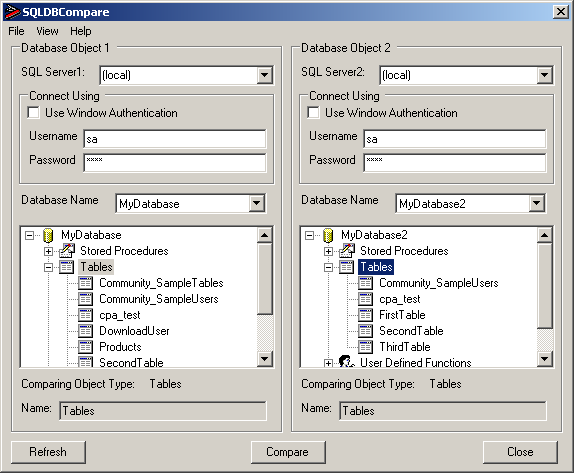Click Tables folder icon in MyDatabase2 tree
The height and width of the screenshot is (473, 574).
346,267
